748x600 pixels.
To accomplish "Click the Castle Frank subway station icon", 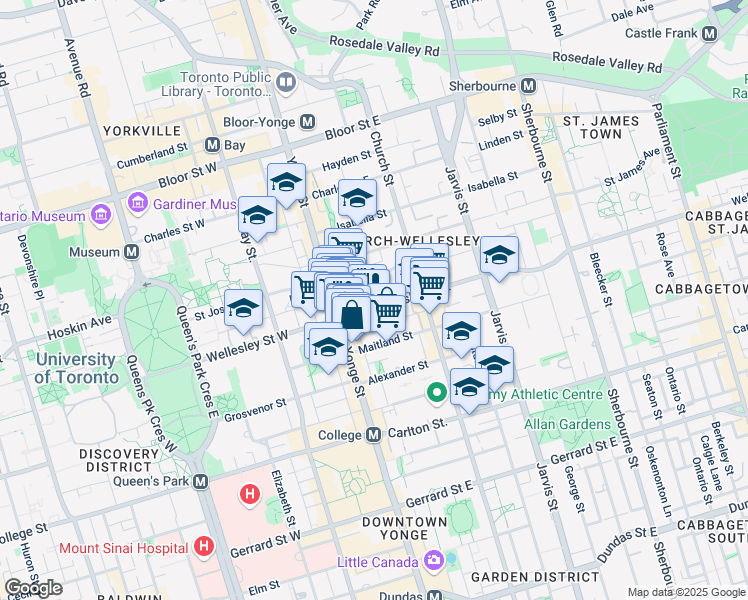I will point(710,33).
